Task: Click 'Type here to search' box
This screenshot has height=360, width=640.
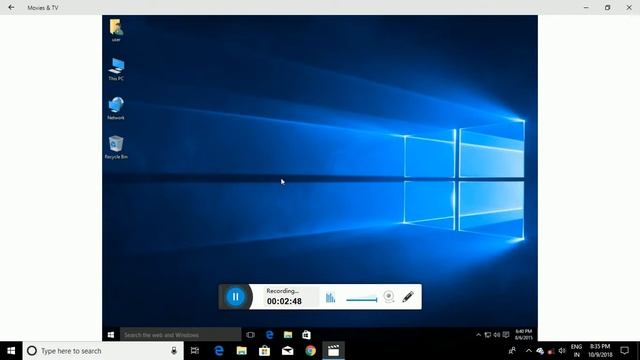Action: pos(103,351)
